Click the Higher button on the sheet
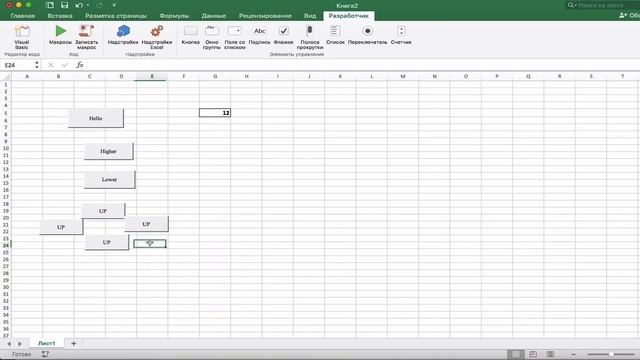 pyautogui.click(x=109, y=151)
